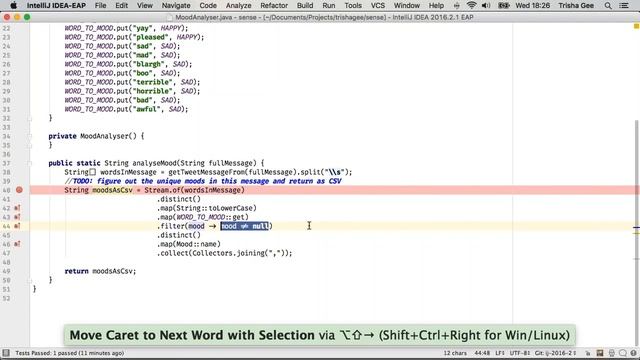The image size is (640, 360).
Task: Open the Notification Center list icon
Action: coord(624,5)
